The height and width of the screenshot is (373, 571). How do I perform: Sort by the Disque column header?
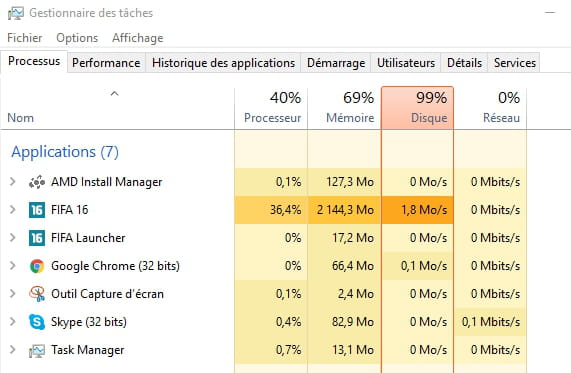click(417, 108)
